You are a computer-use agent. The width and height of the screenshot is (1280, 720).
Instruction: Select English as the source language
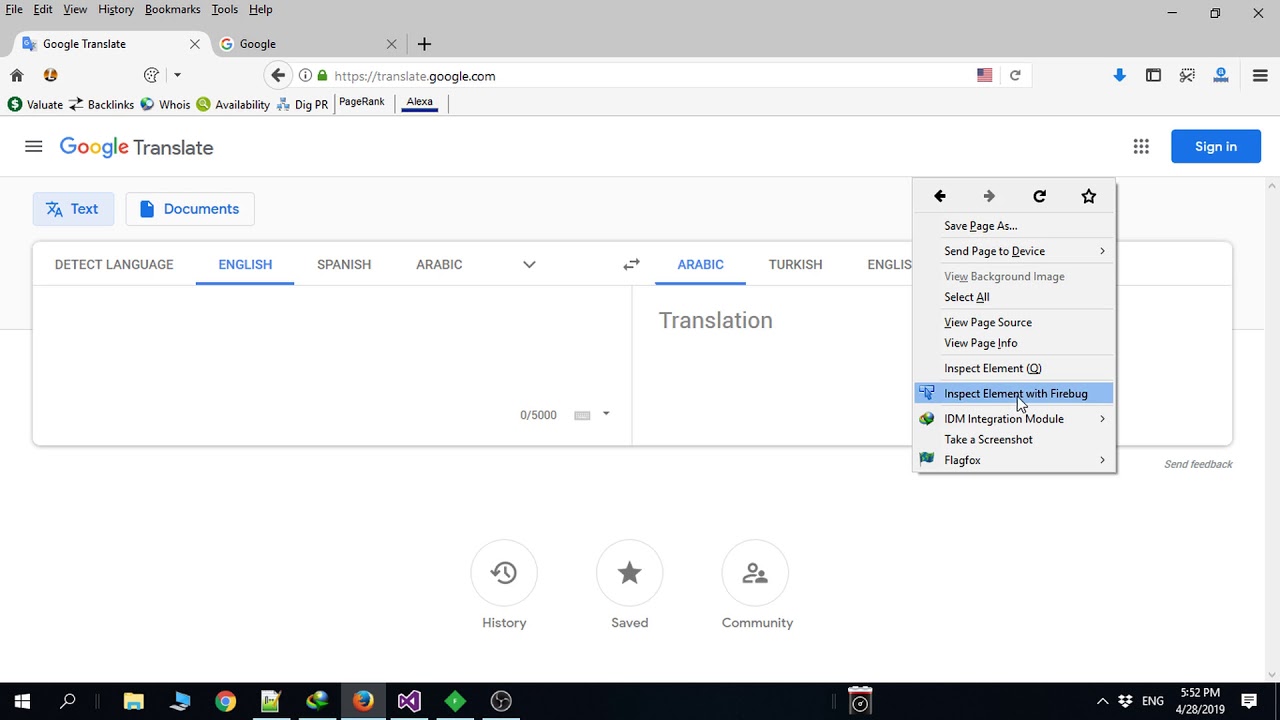(245, 264)
